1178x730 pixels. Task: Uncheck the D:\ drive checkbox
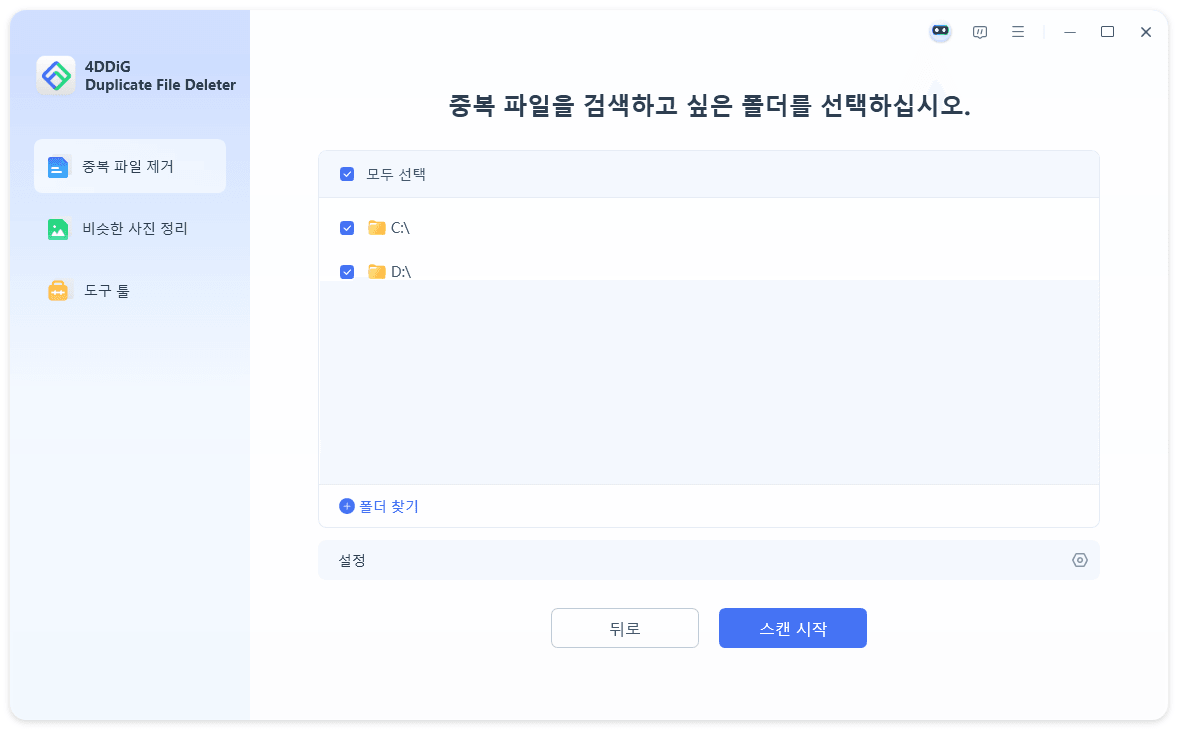coord(347,271)
